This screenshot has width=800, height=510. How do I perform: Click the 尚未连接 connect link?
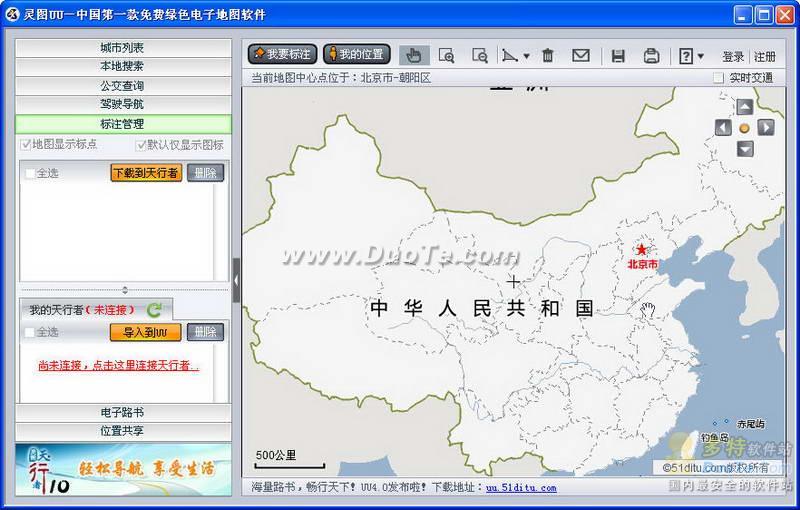coord(118,366)
